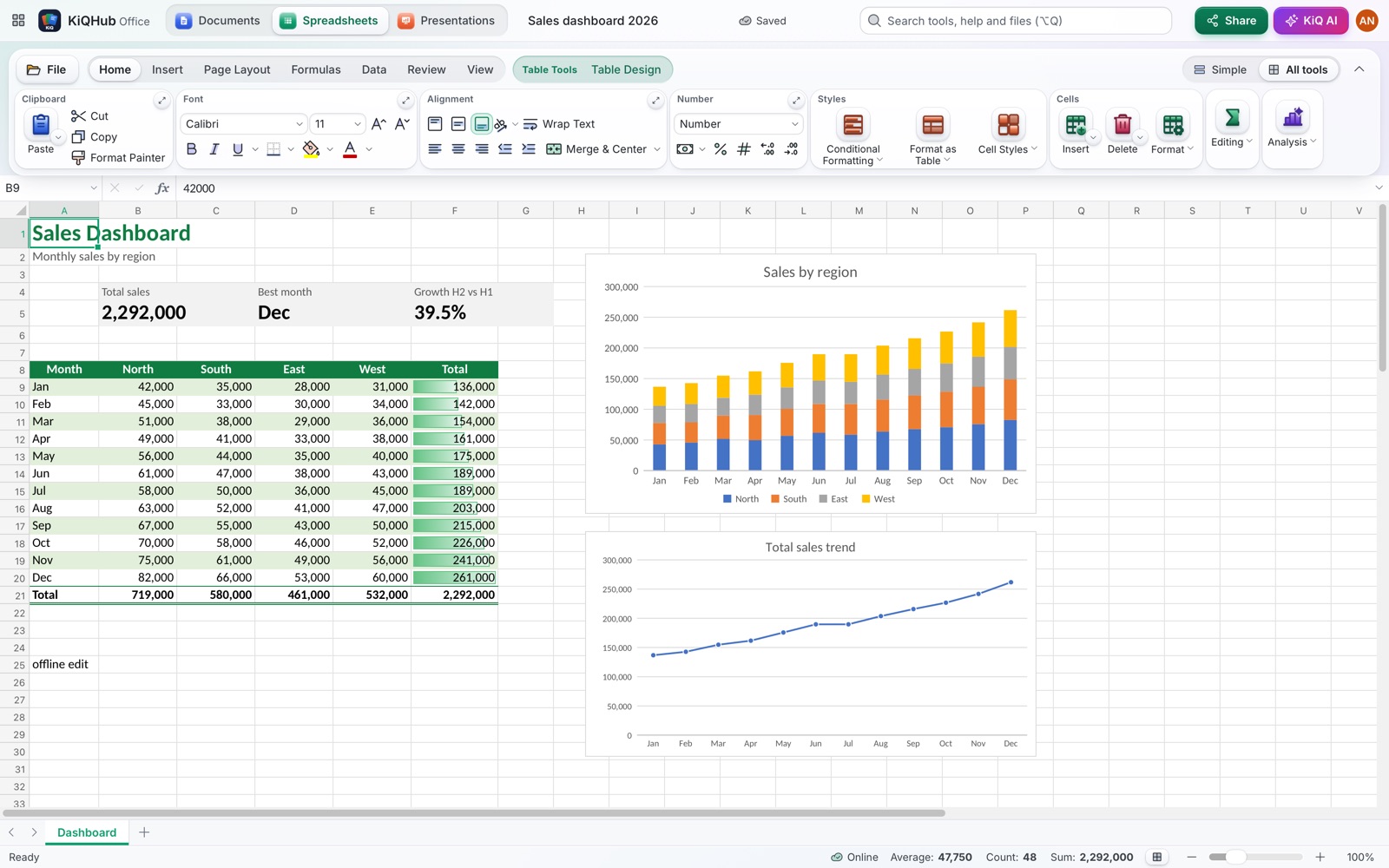Open the Formulas ribbon tab
Image resolution: width=1389 pixels, height=868 pixels.
[316, 69]
